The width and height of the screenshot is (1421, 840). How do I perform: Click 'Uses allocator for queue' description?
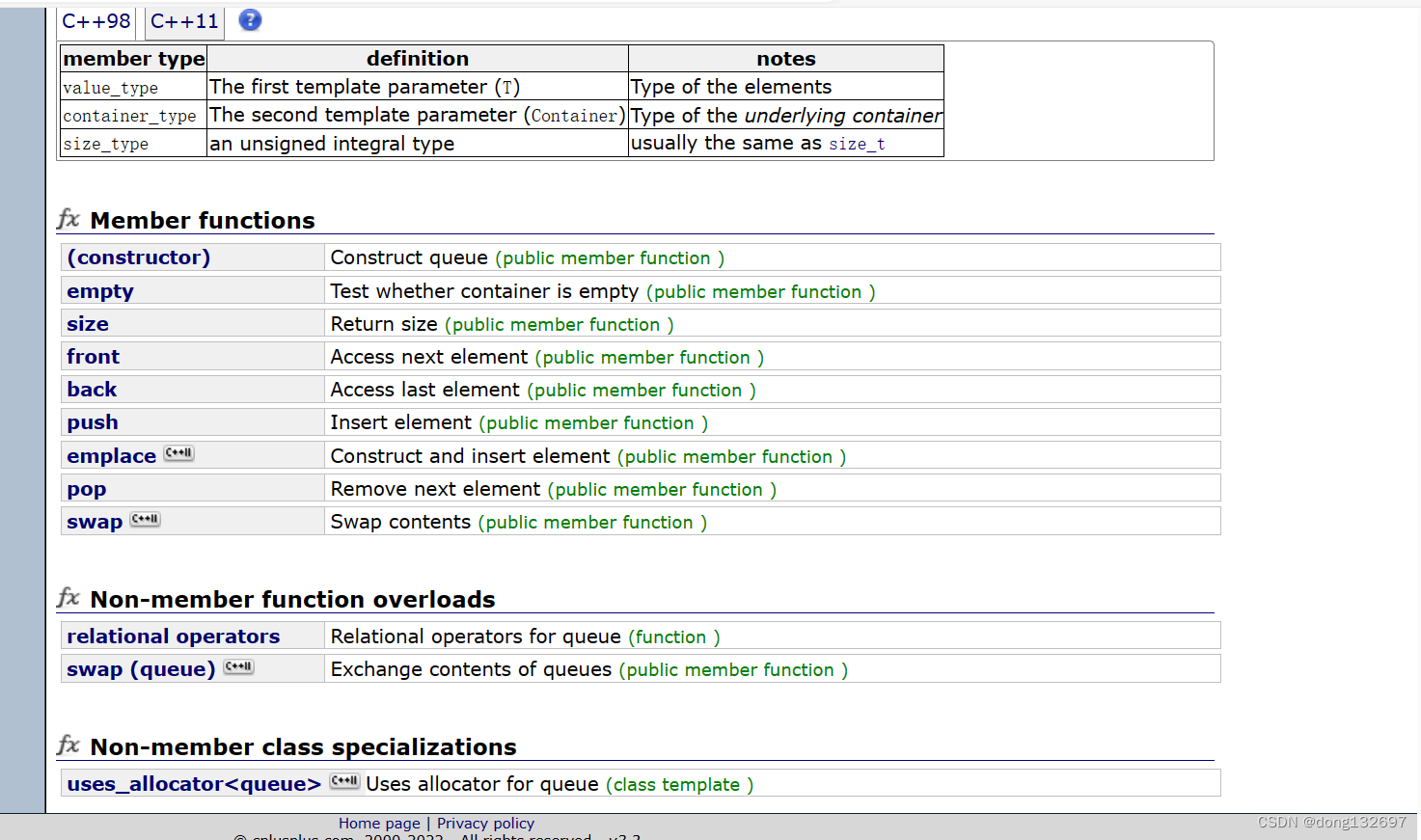pos(482,784)
